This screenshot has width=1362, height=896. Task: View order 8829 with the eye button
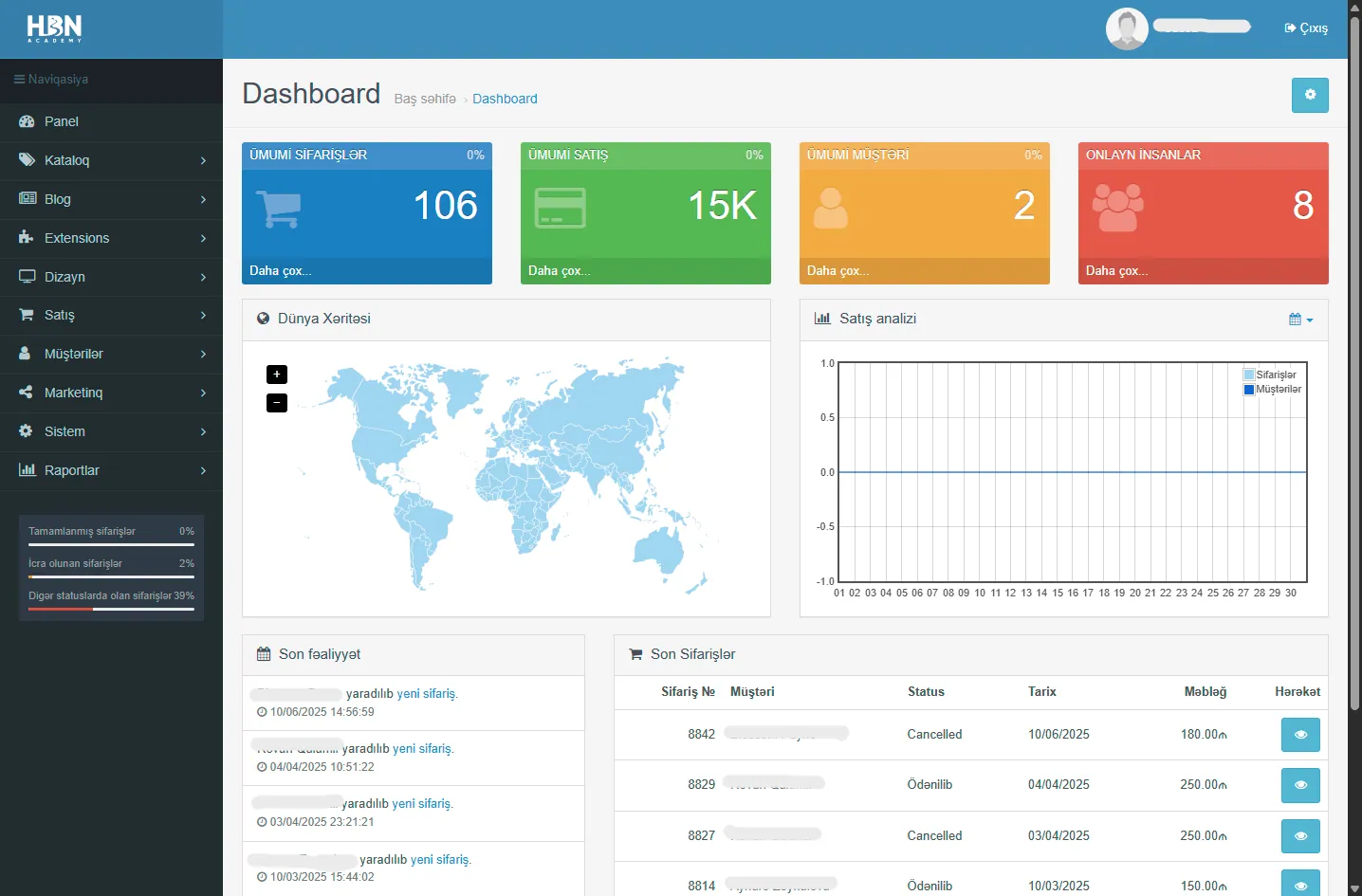[x=1300, y=785]
